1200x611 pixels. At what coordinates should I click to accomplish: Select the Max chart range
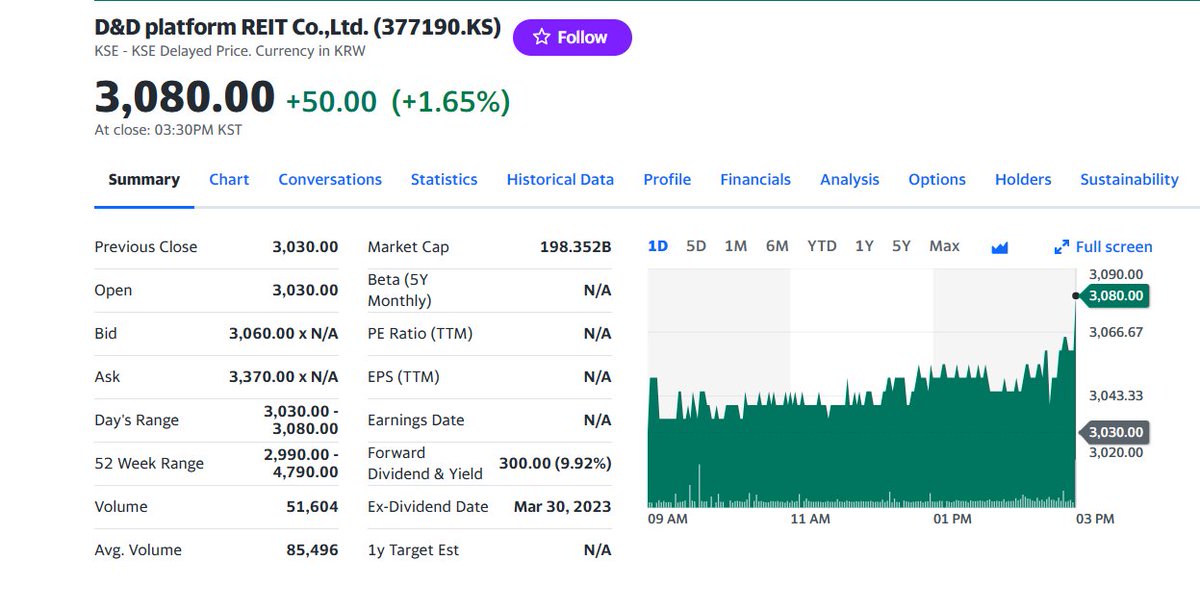[944, 246]
